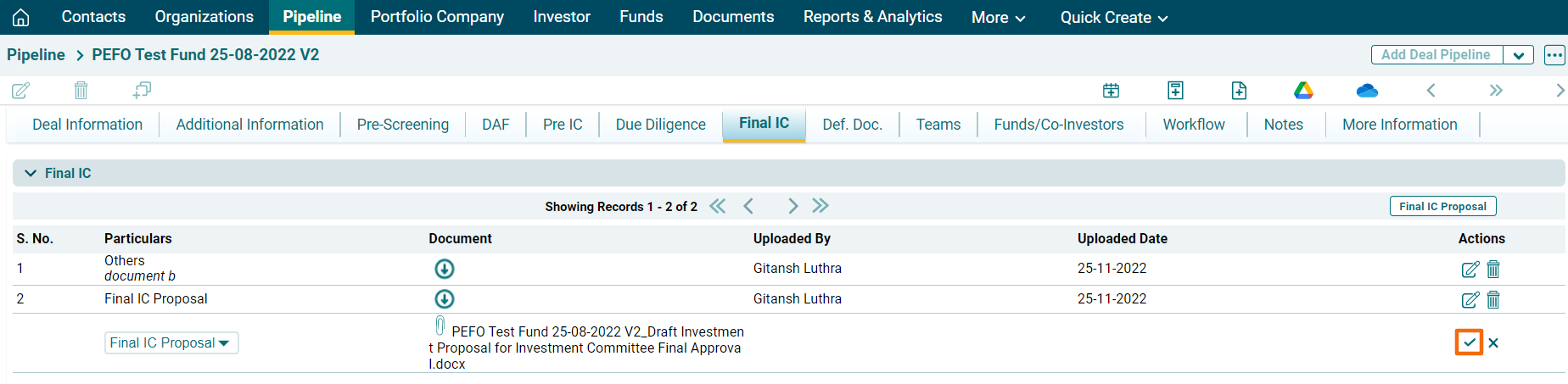Click the paperclip attachment icon
The width and height of the screenshot is (1568, 384).
tap(440, 326)
